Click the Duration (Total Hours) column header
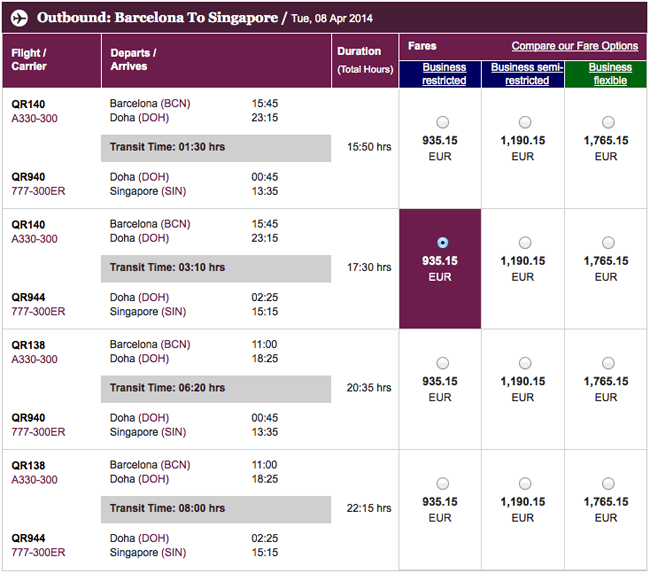The width and height of the screenshot is (650, 573). pyautogui.click(x=365, y=61)
